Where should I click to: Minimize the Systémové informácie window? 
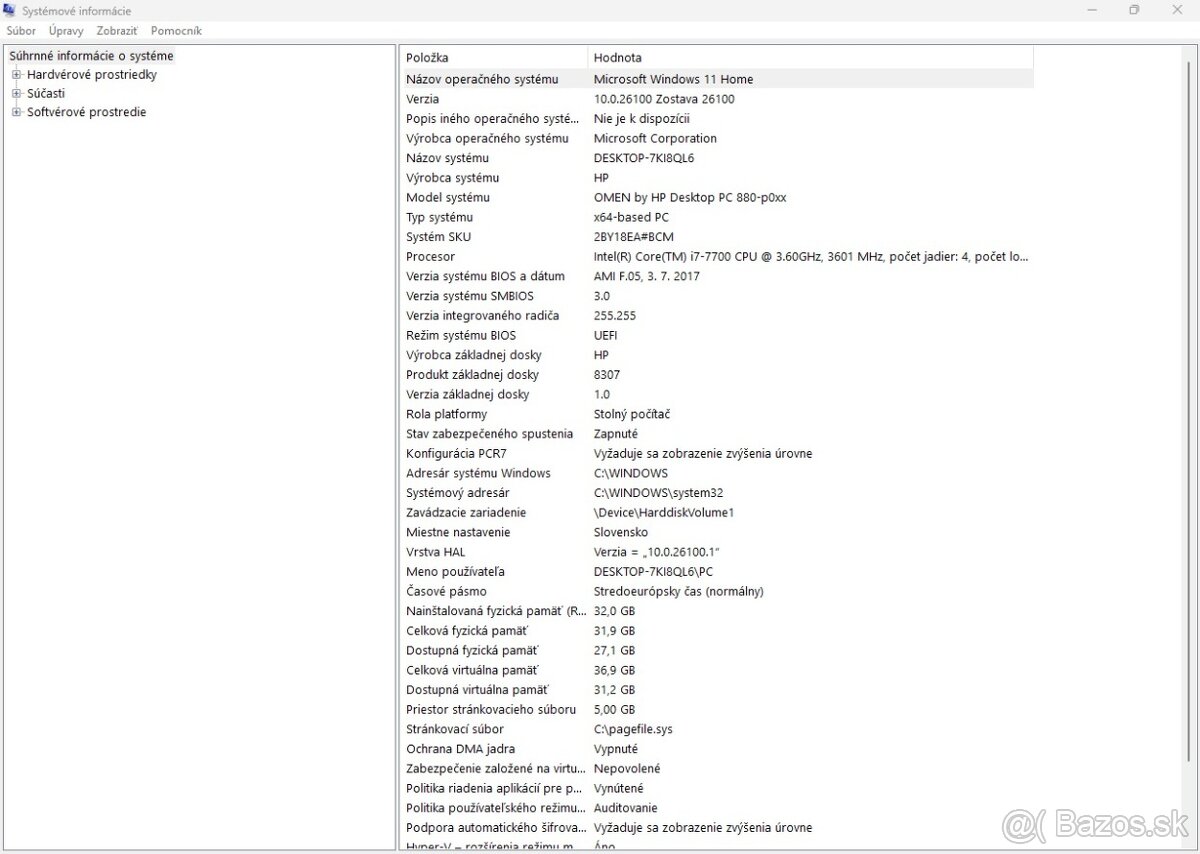point(1090,10)
